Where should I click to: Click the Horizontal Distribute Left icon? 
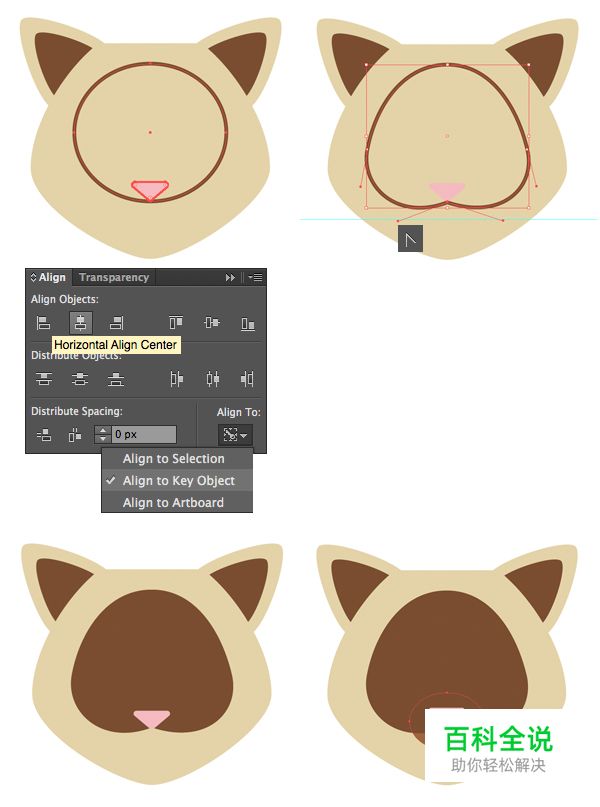[176, 379]
